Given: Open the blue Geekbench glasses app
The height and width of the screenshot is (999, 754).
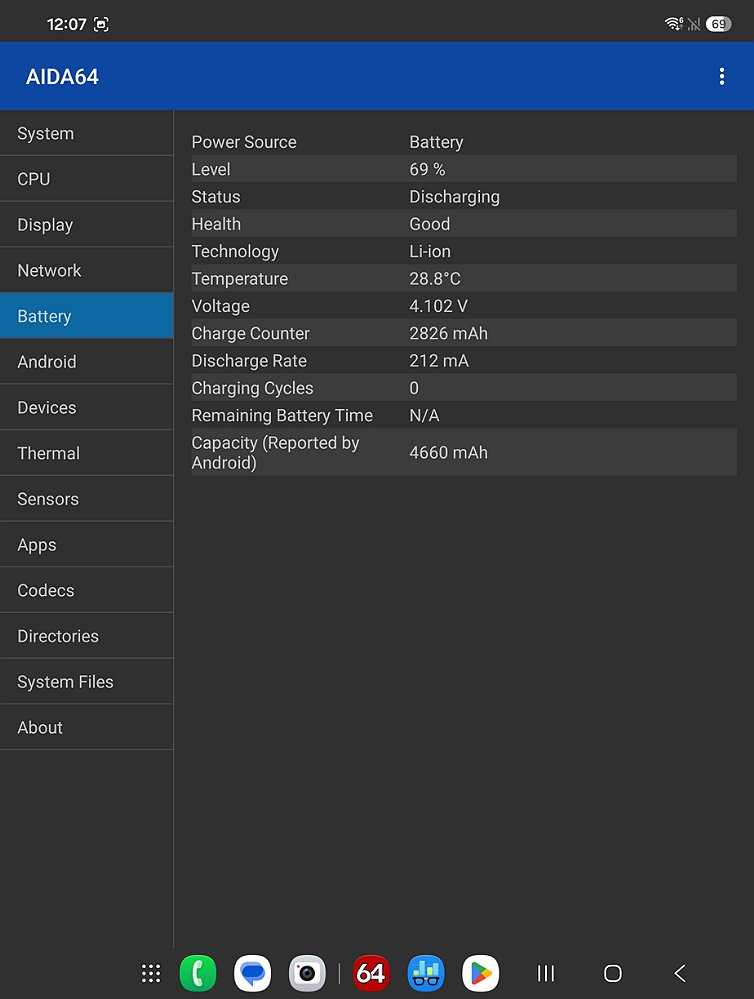Looking at the screenshot, I should click(426, 973).
